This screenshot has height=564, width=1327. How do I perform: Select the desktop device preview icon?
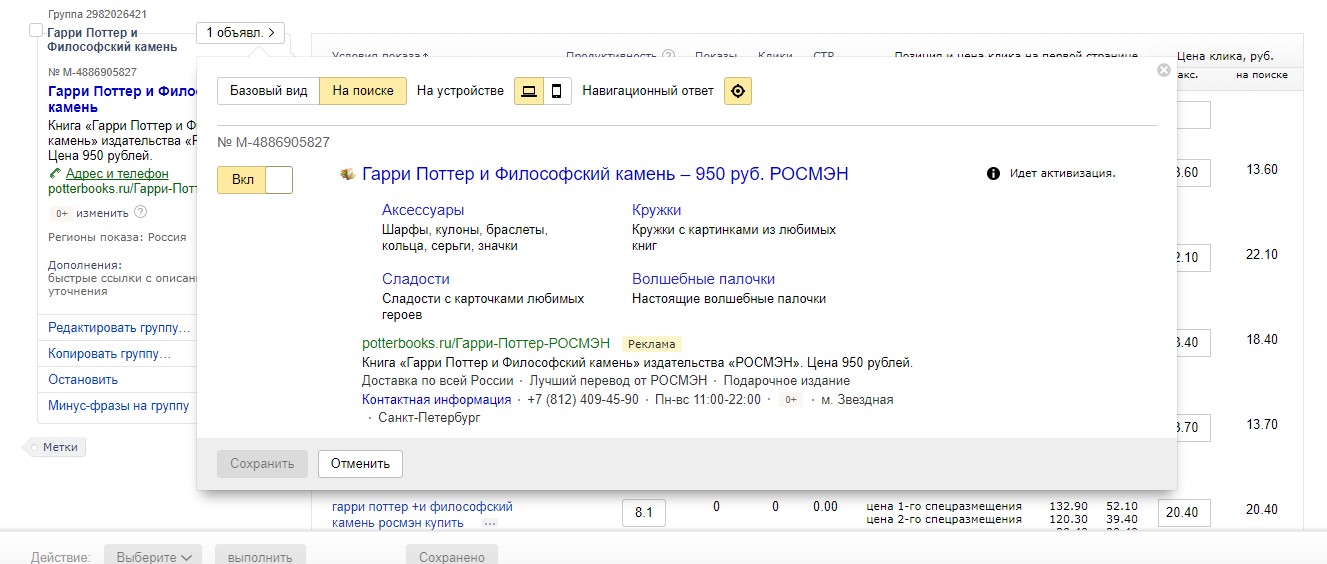529,91
